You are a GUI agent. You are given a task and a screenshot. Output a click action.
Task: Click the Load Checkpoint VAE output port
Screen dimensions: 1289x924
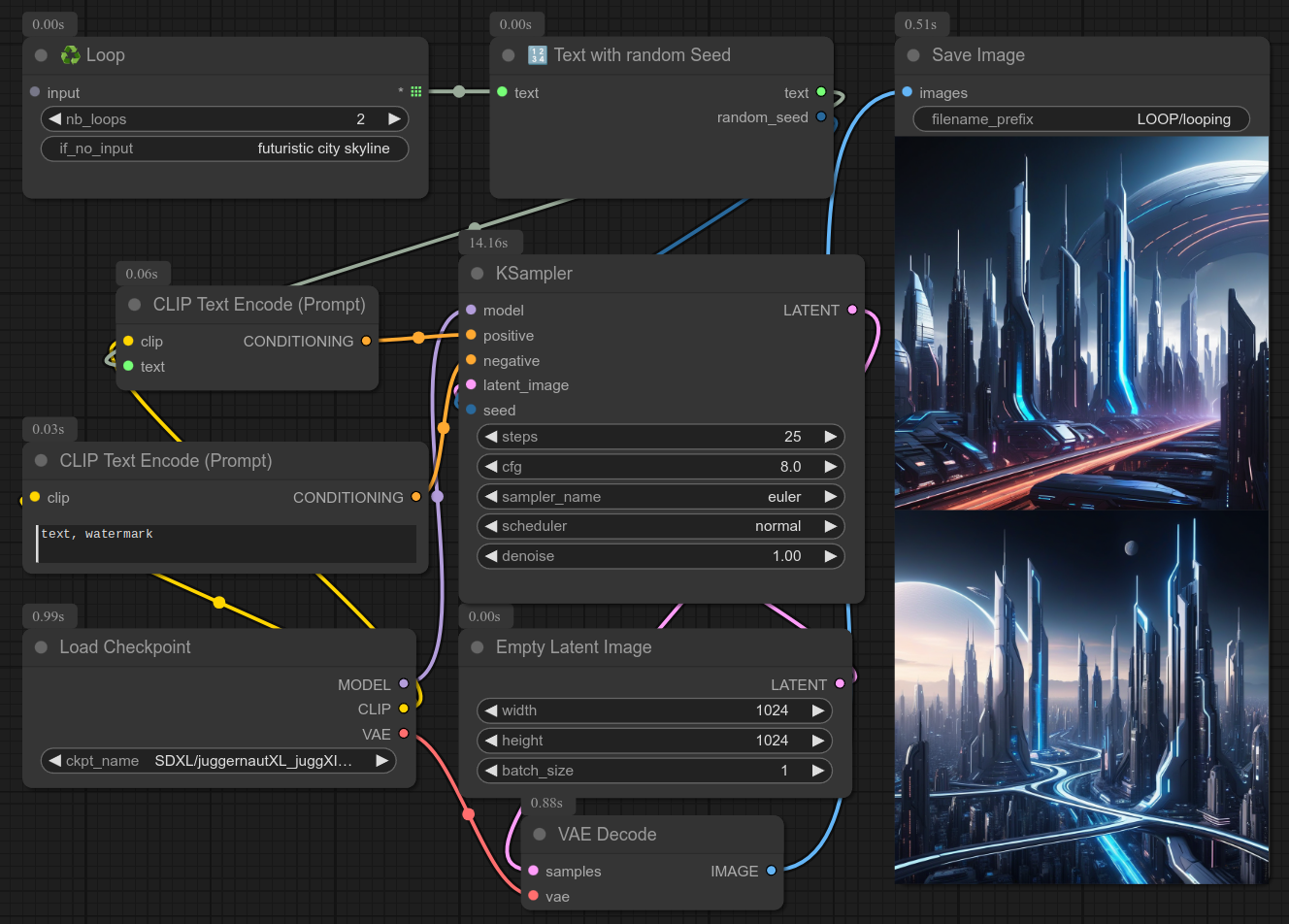[404, 734]
